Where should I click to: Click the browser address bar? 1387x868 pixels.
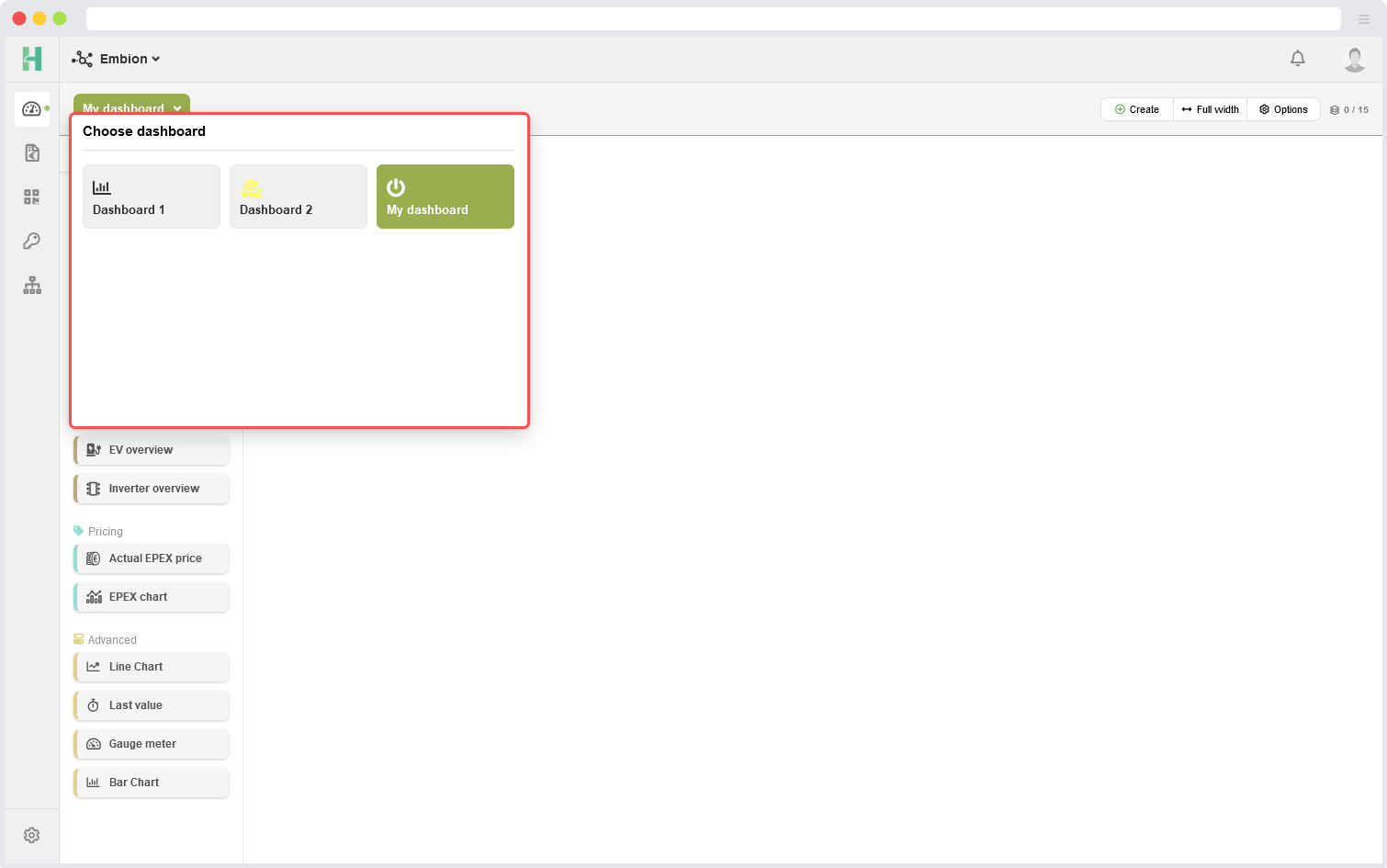click(713, 19)
